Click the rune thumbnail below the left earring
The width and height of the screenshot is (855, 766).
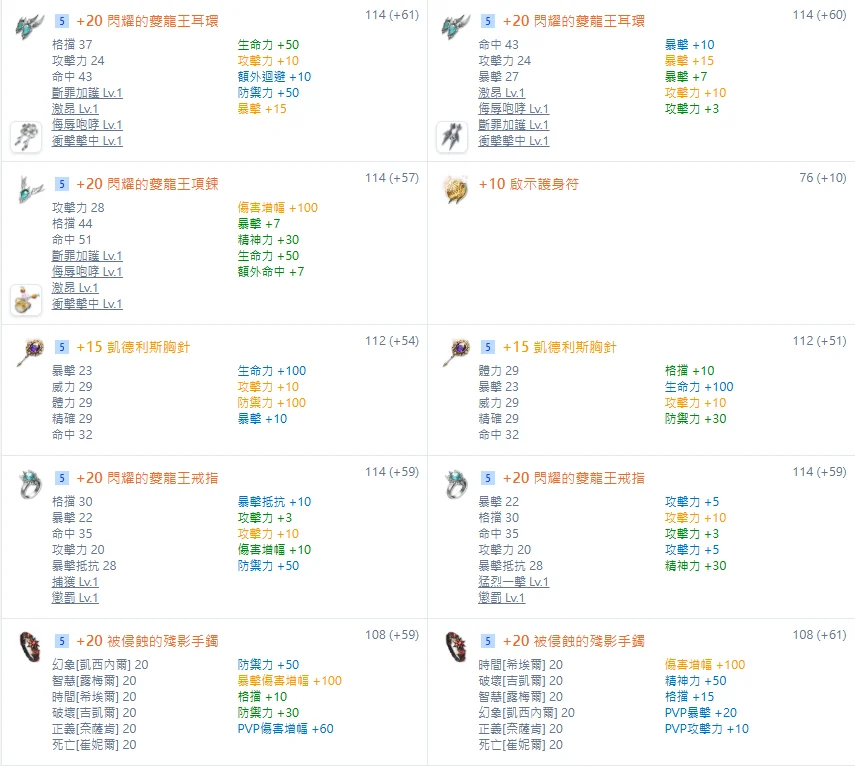26,137
